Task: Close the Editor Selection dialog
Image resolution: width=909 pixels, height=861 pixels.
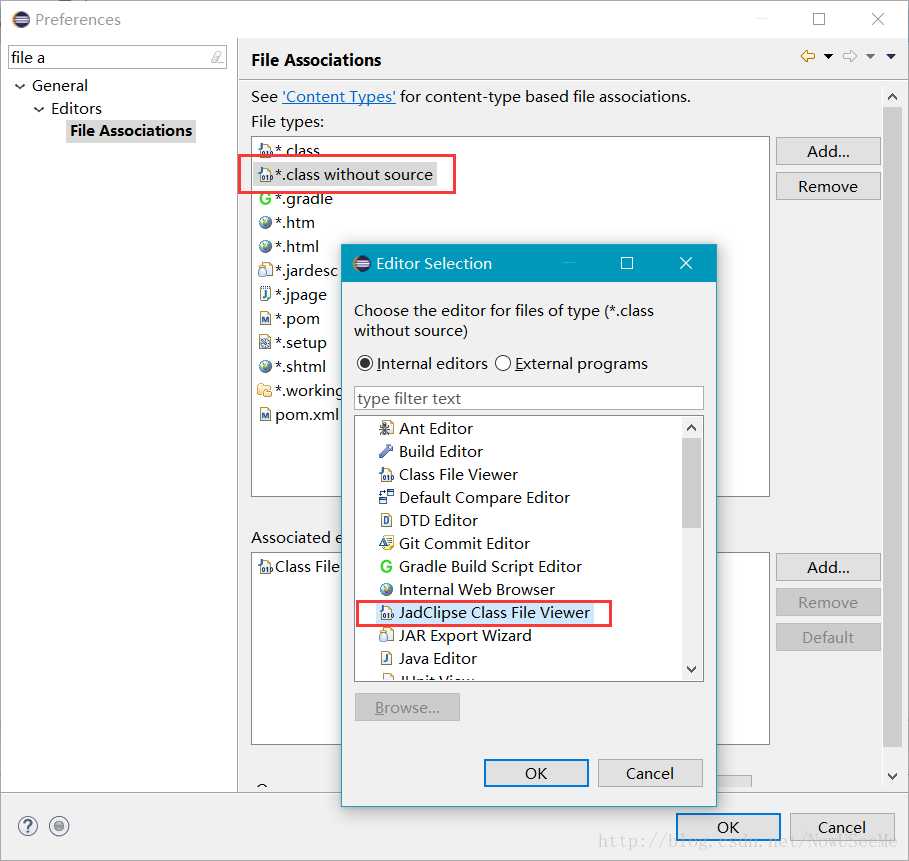Action: 686,263
